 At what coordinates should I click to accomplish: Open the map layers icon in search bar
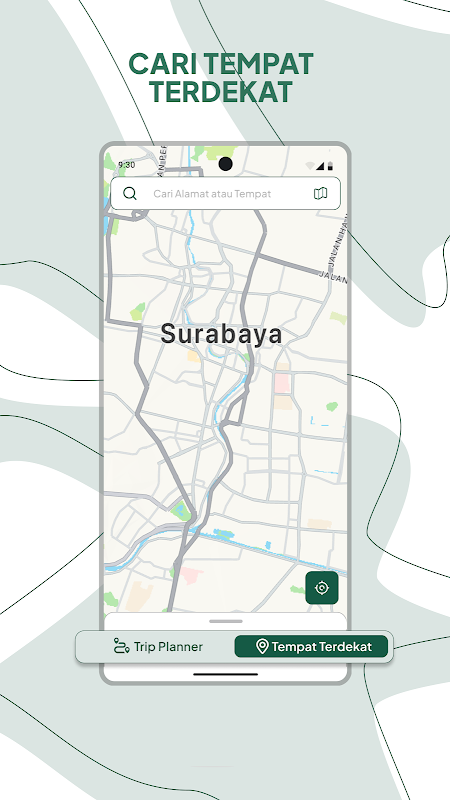(320, 193)
